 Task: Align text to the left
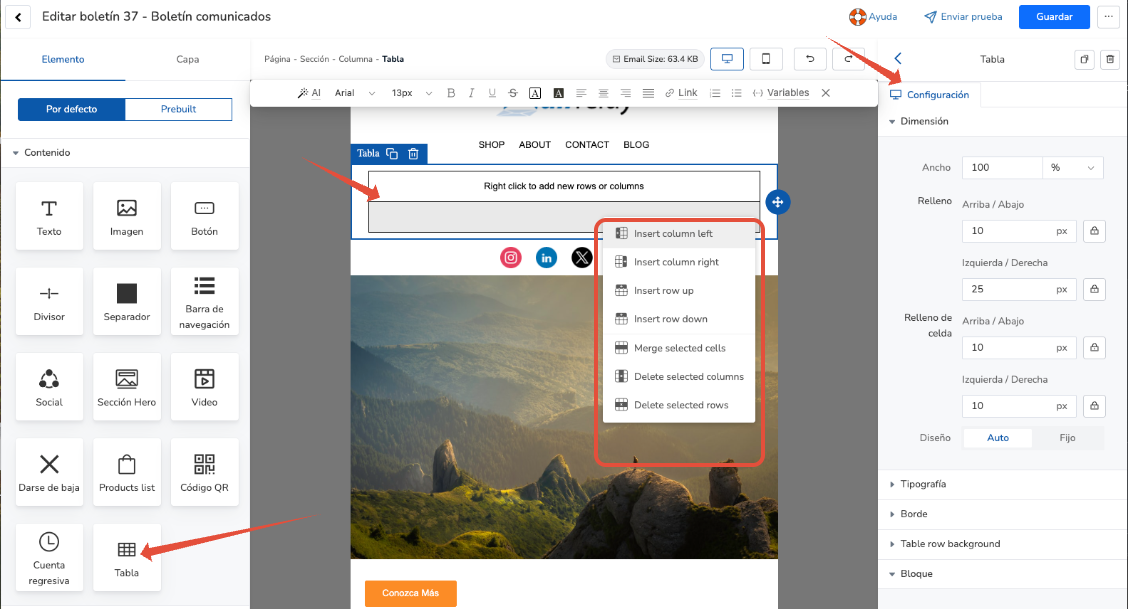[x=581, y=93]
